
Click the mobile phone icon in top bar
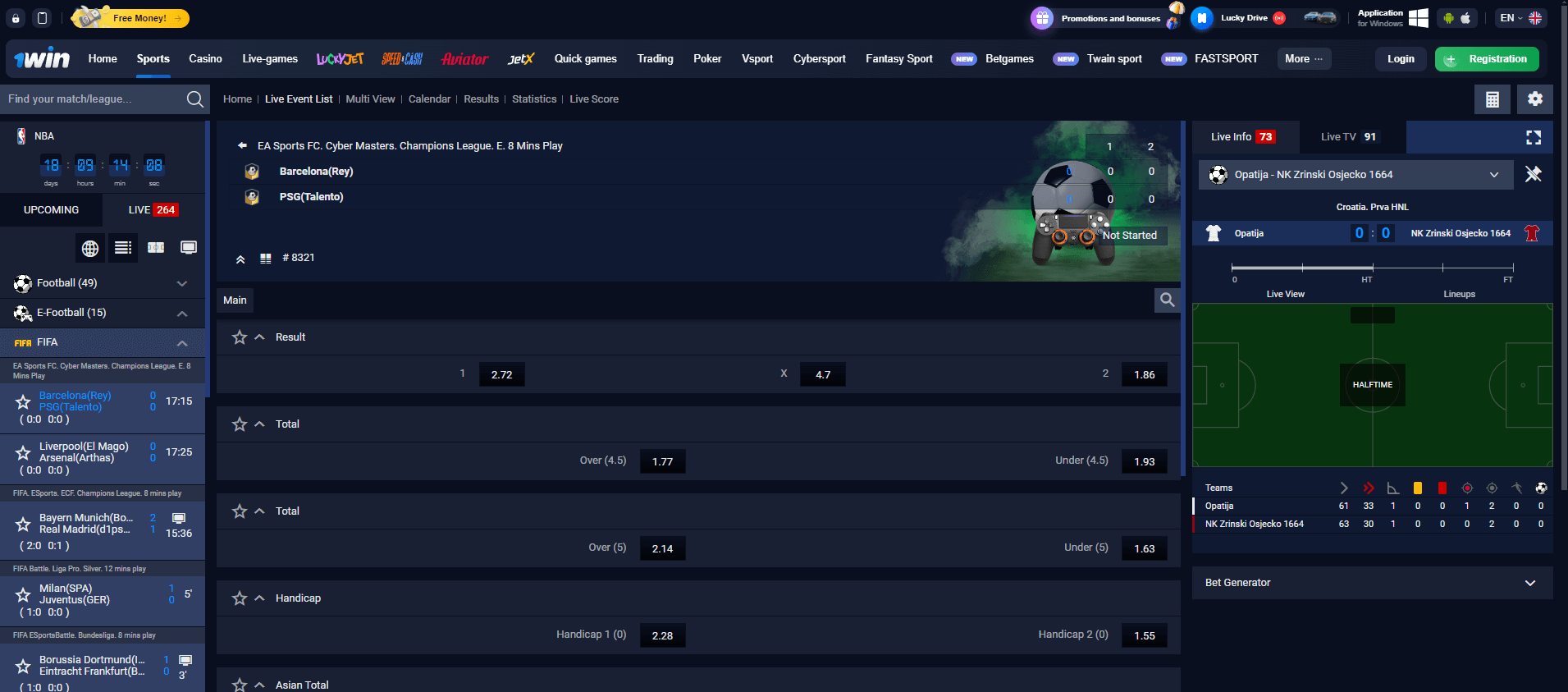(x=43, y=18)
